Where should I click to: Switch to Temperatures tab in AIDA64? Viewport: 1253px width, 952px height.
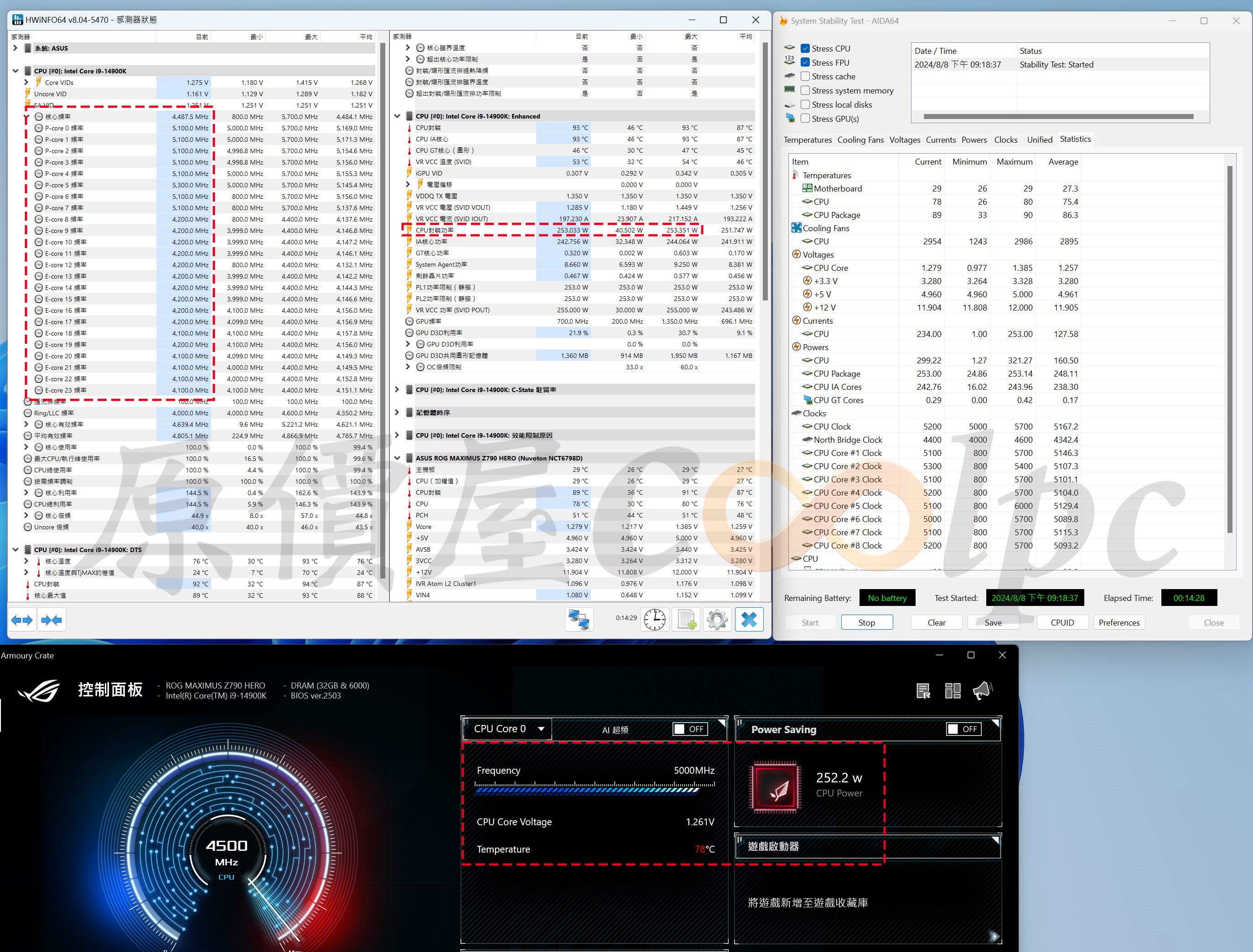tap(807, 140)
